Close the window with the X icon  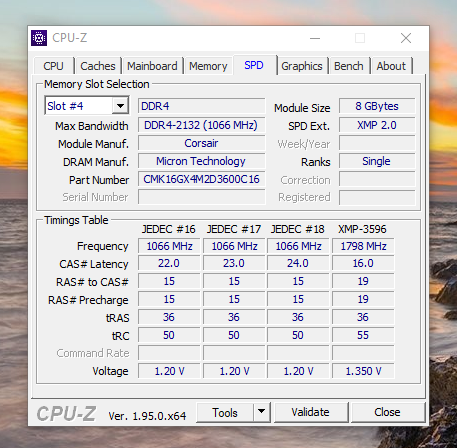pyautogui.click(x=406, y=38)
